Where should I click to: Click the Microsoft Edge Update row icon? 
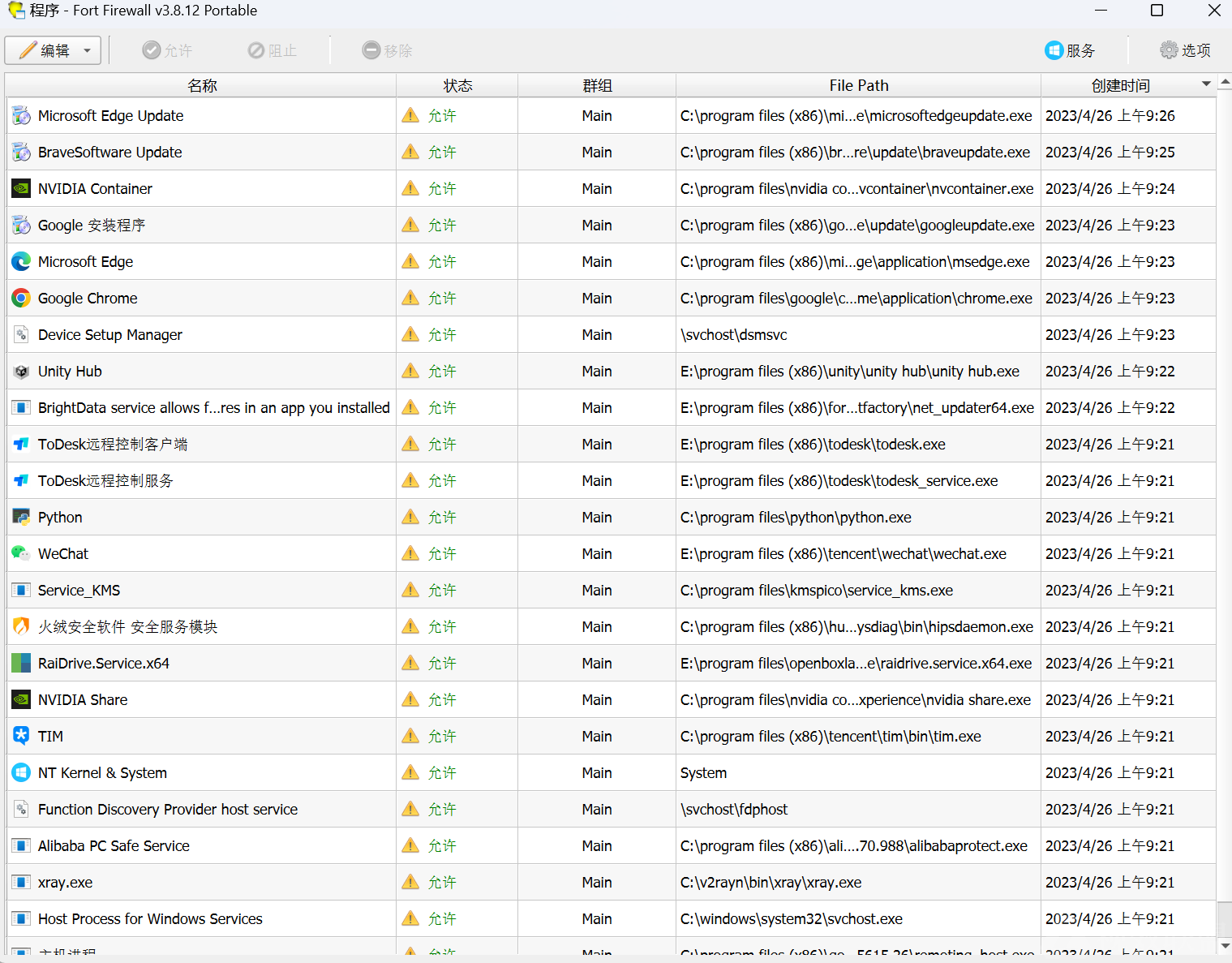tap(21, 116)
